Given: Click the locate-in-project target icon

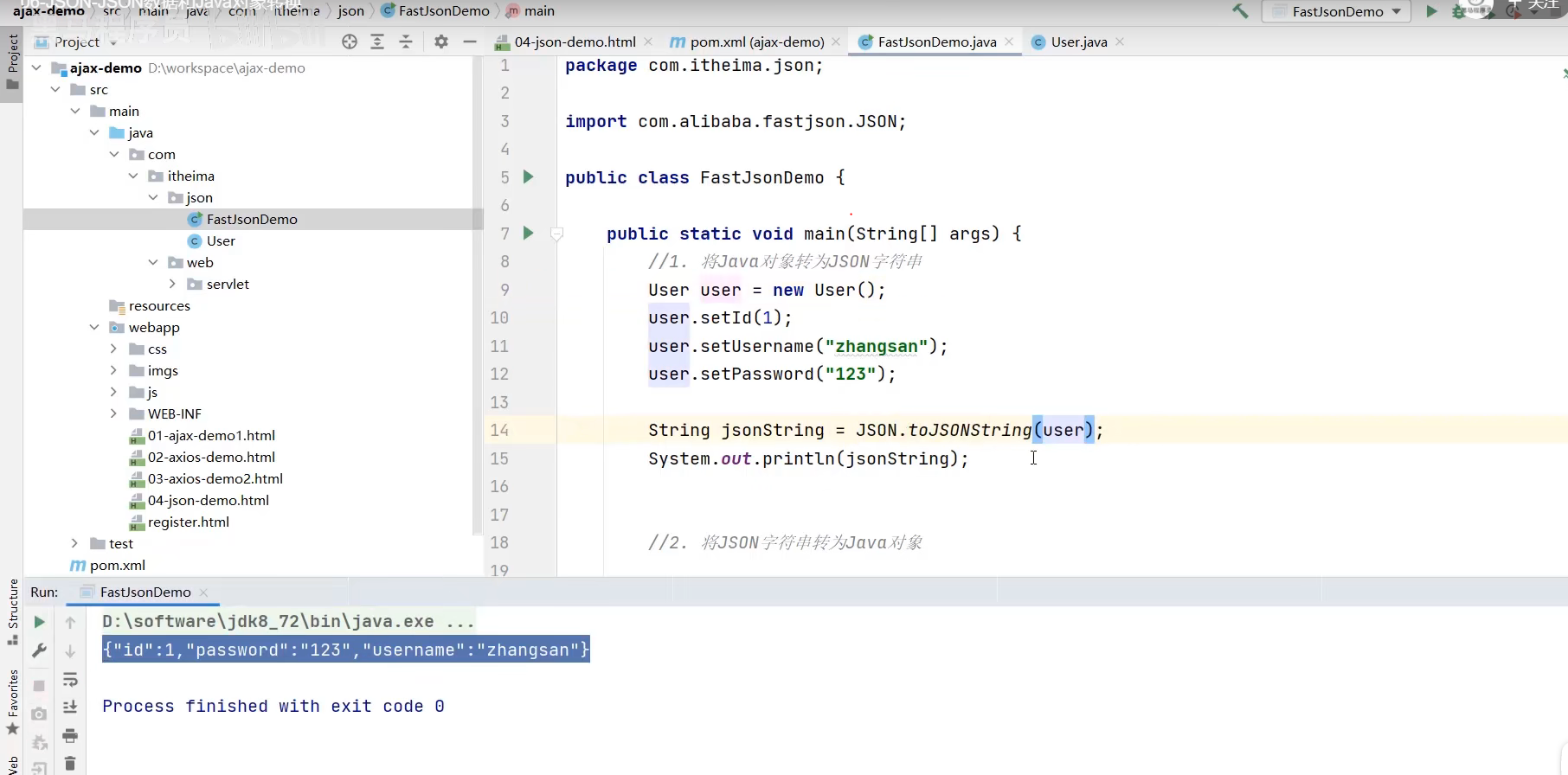Looking at the screenshot, I should (x=350, y=42).
